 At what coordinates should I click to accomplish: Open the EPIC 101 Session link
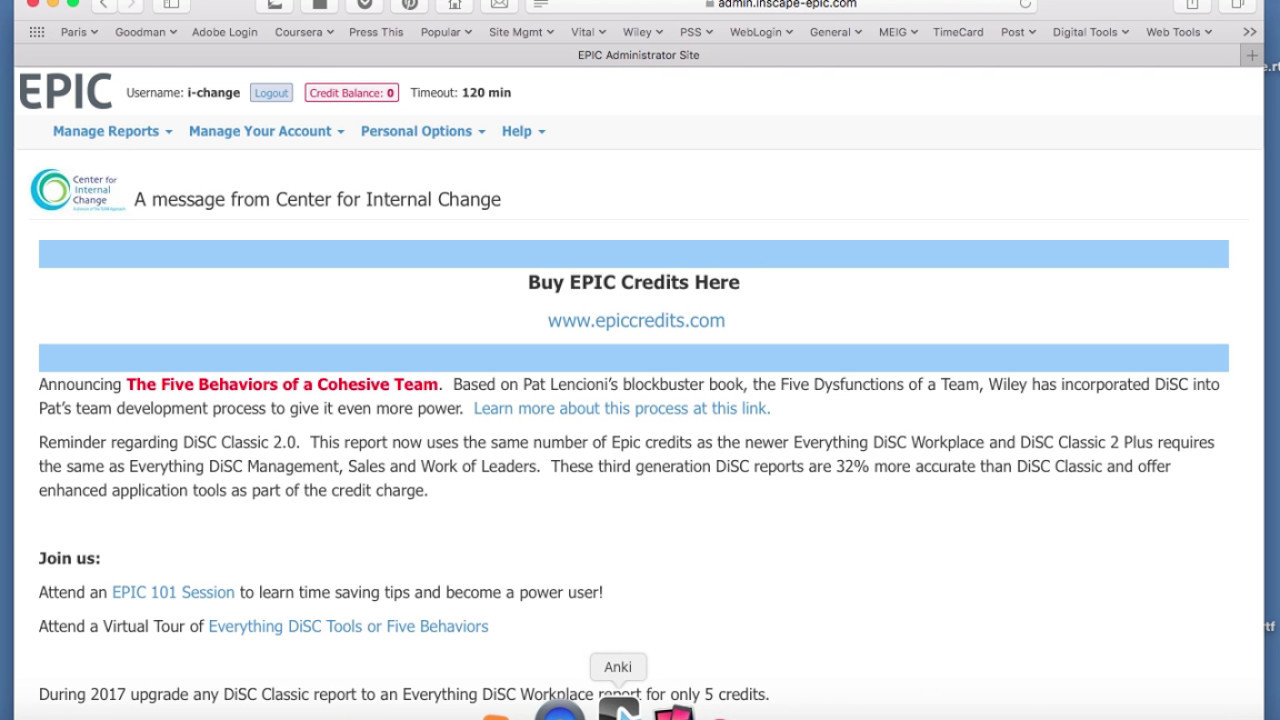pos(173,592)
